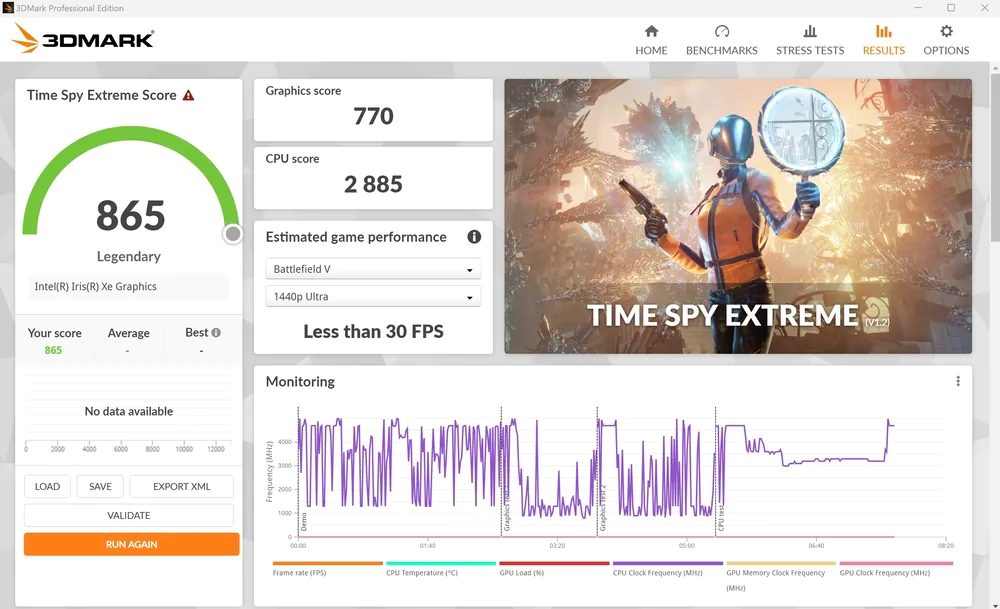Viewport: 1000px width, 609px height.
Task: Click the info icon for Estimated game performance
Action: (474, 237)
